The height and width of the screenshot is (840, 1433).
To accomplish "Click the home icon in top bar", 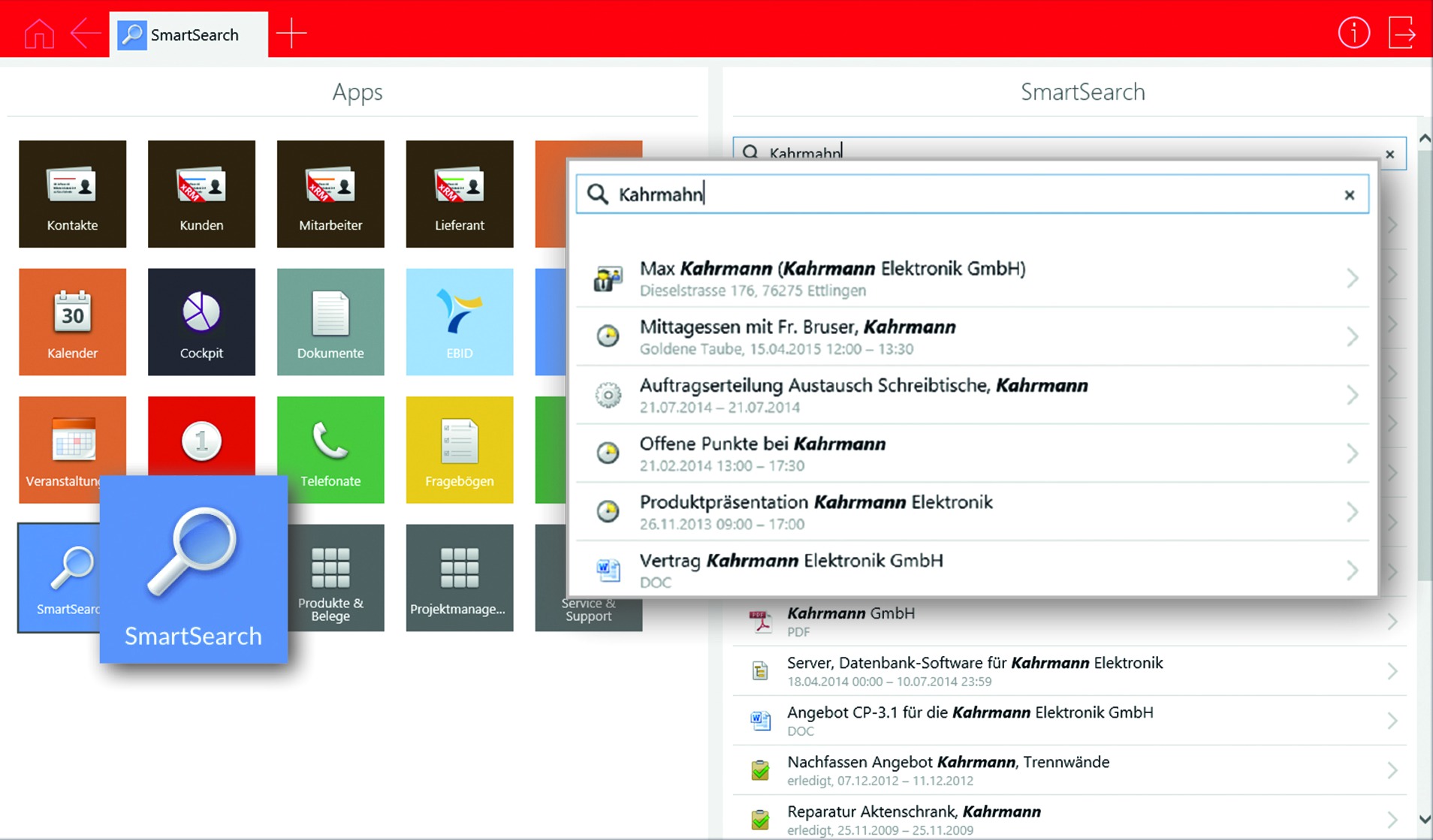I will (x=39, y=34).
